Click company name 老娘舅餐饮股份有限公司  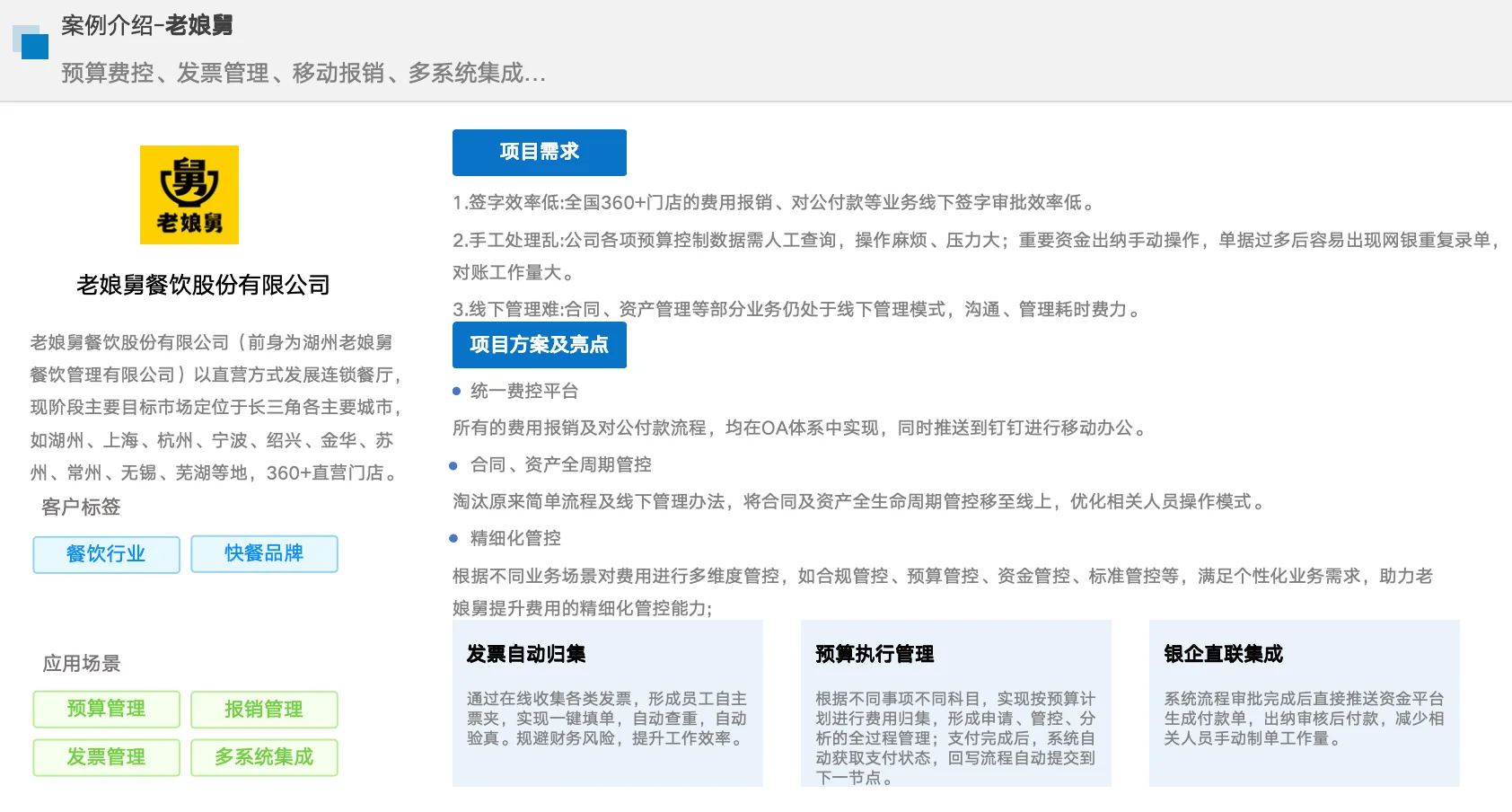pos(203,285)
